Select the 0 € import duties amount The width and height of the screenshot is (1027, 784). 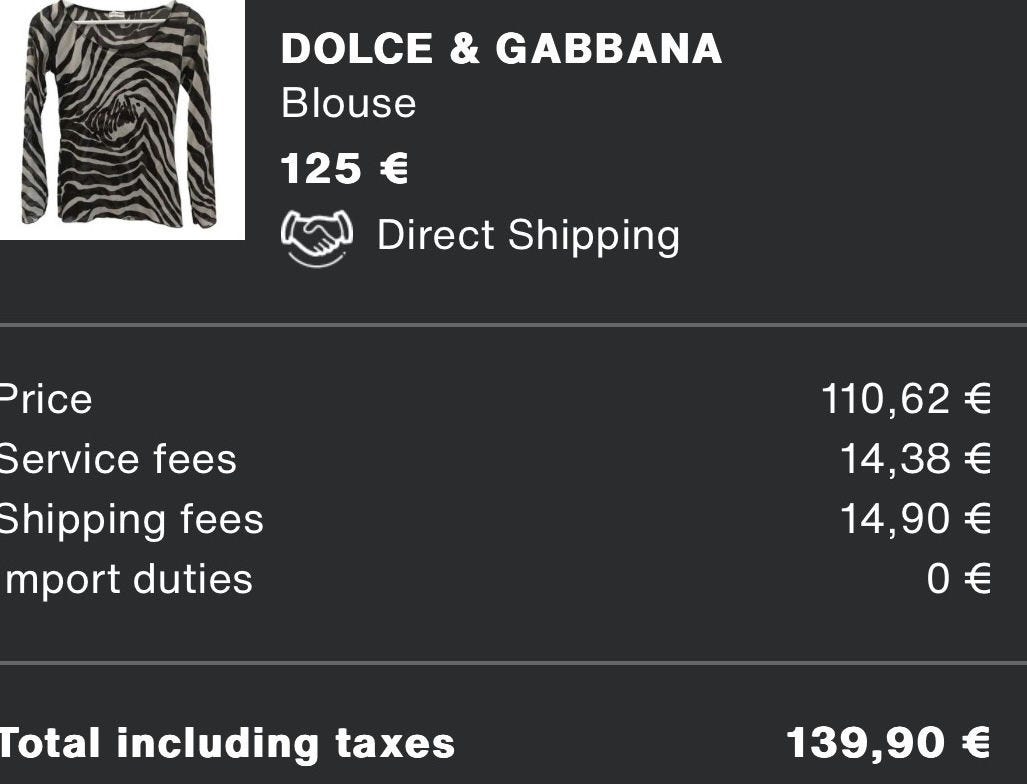959,579
